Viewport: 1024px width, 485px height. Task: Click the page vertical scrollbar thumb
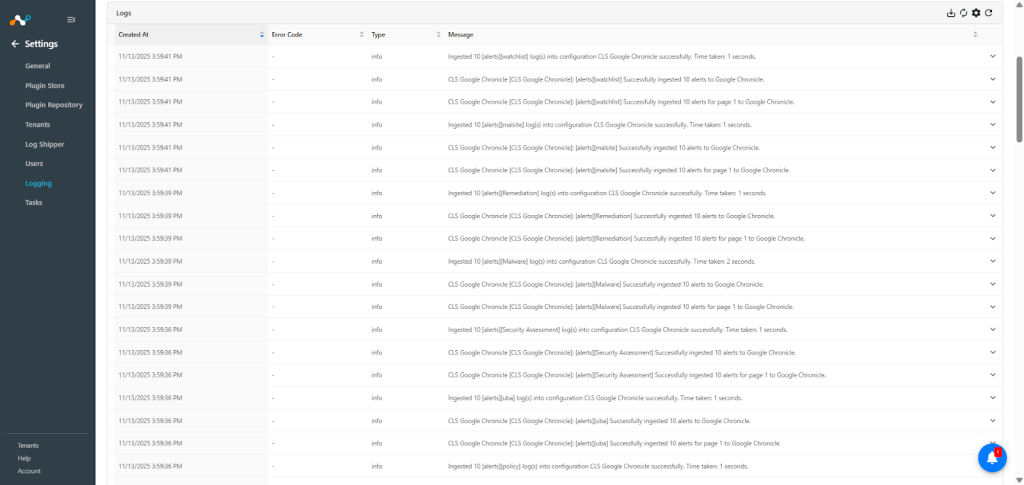1019,99
